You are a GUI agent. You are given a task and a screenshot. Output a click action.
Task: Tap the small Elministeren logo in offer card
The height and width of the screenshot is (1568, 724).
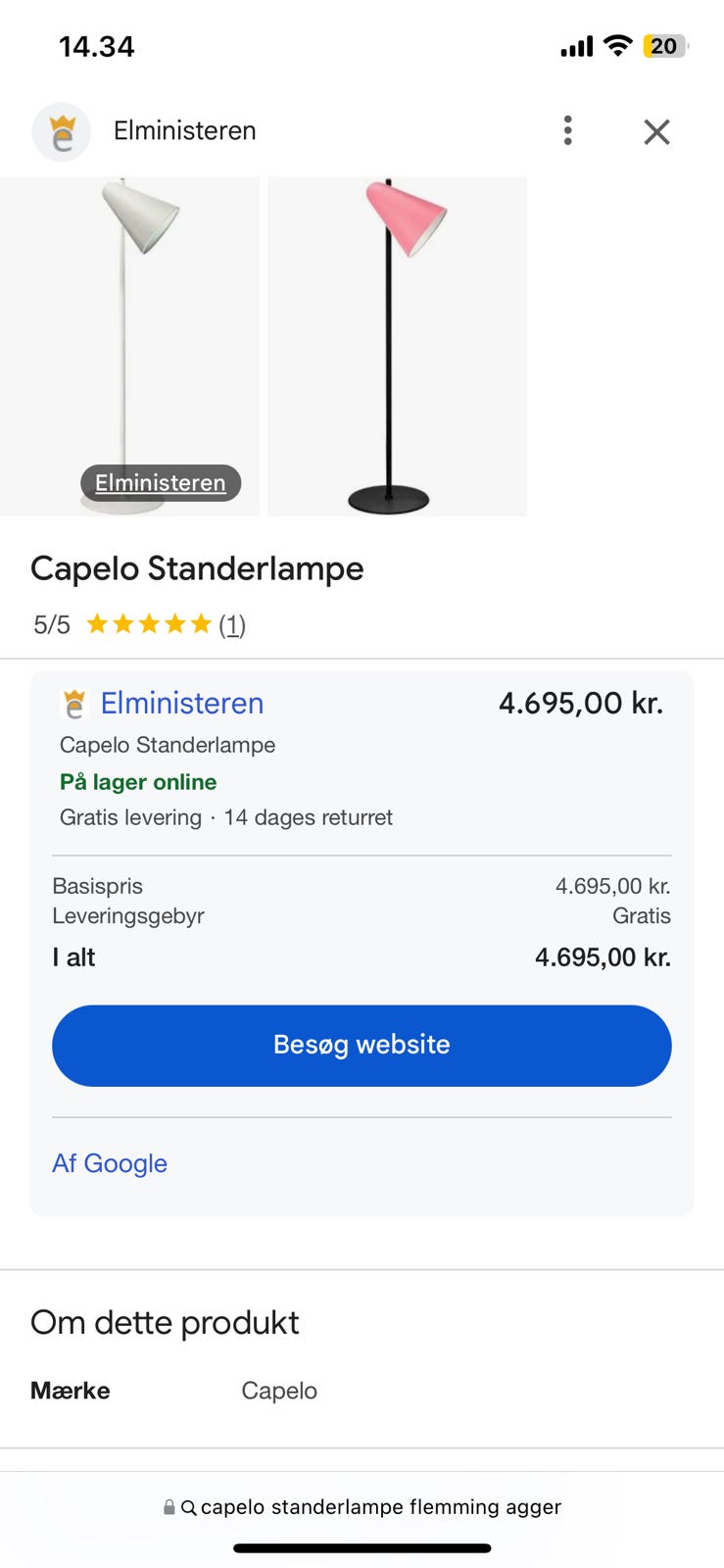pyautogui.click(x=74, y=704)
